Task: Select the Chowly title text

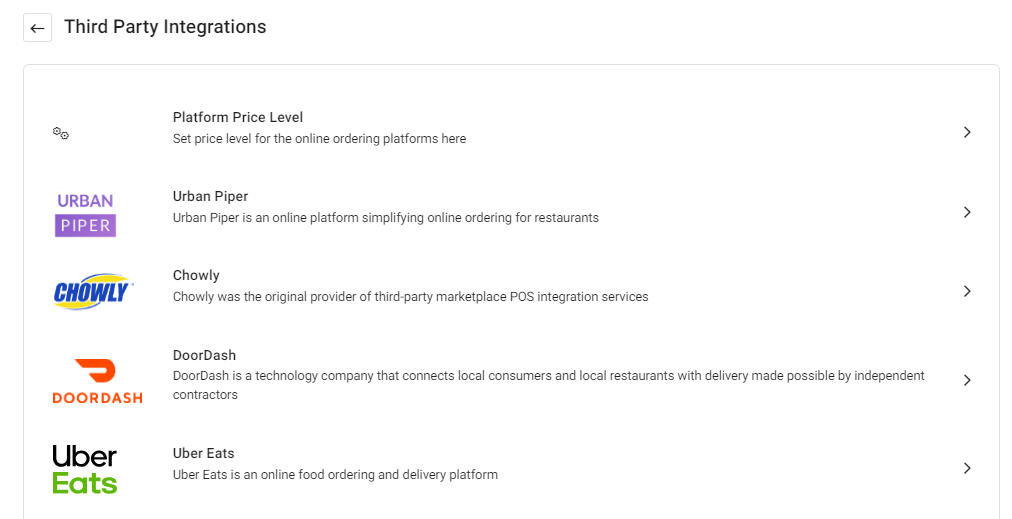Action: click(196, 276)
